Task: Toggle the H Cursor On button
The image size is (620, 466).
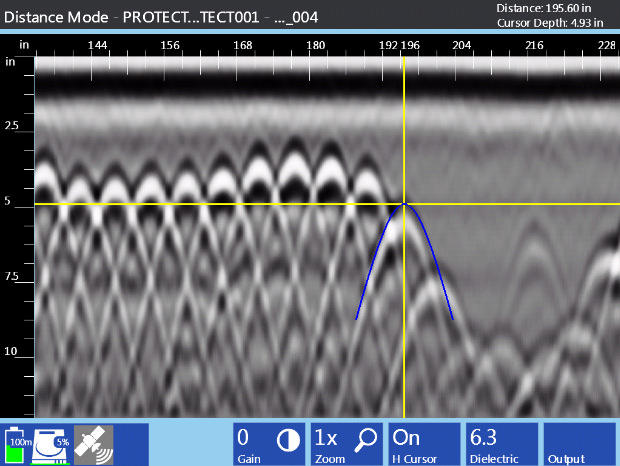Action: coord(424,444)
